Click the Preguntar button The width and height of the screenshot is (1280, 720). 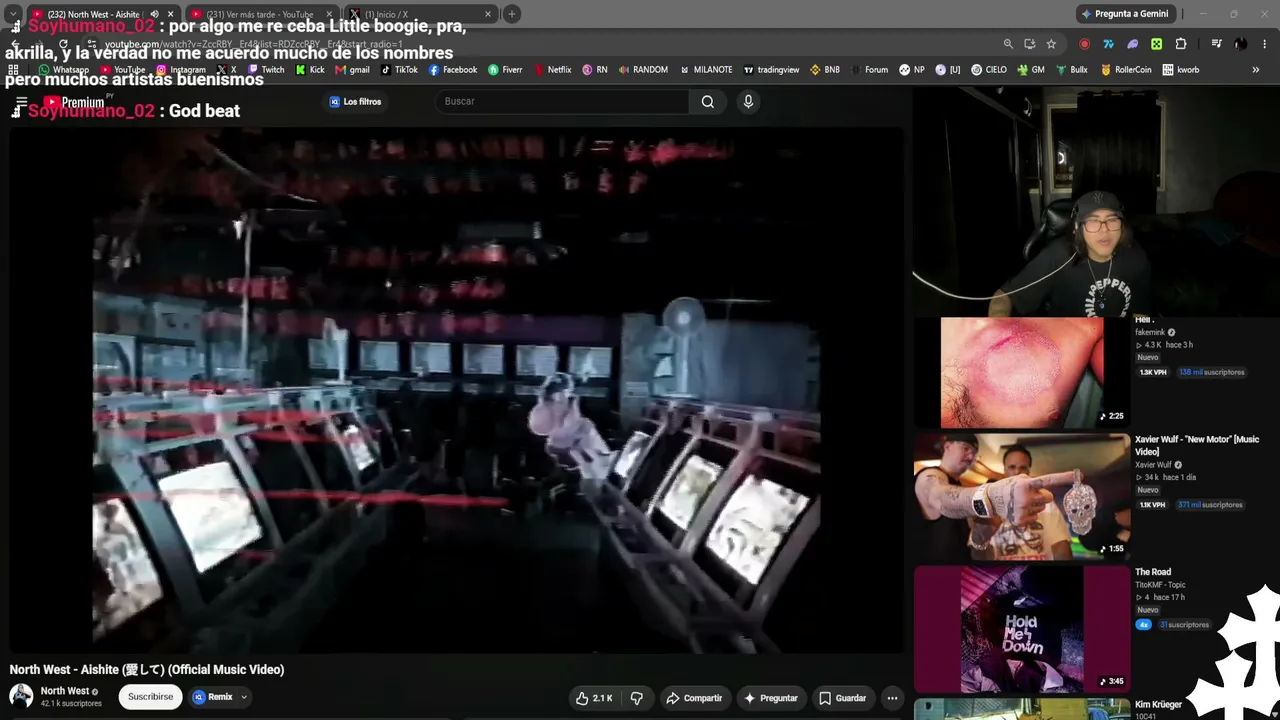pyautogui.click(x=770, y=698)
